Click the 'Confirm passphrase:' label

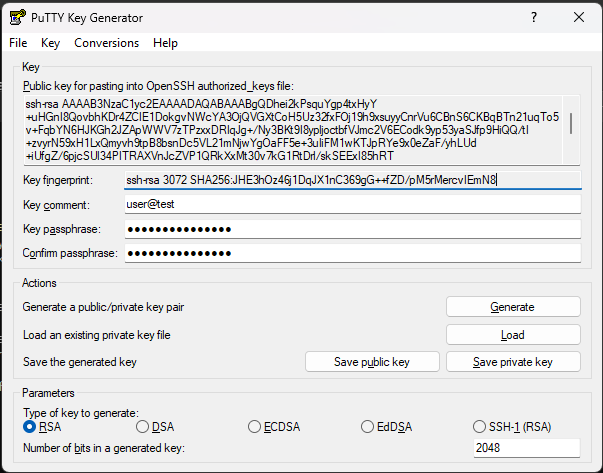pyautogui.click(x=70, y=253)
